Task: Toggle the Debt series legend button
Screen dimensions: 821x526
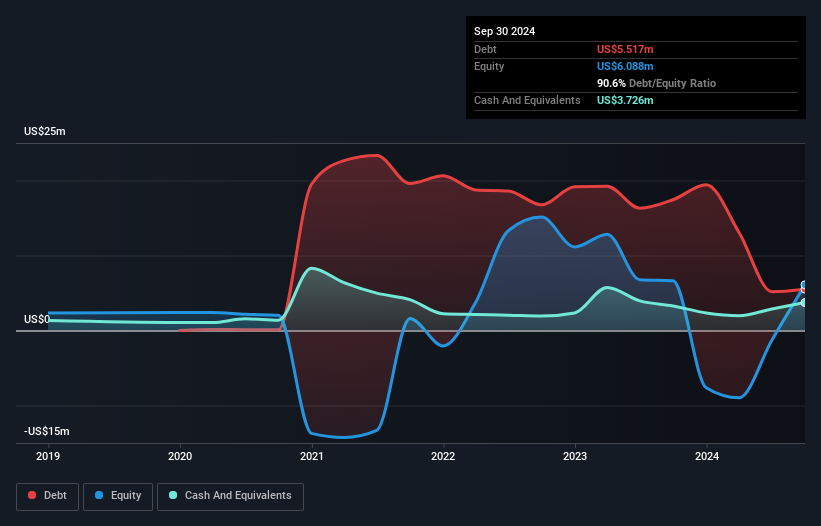Action: tap(48, 496)
